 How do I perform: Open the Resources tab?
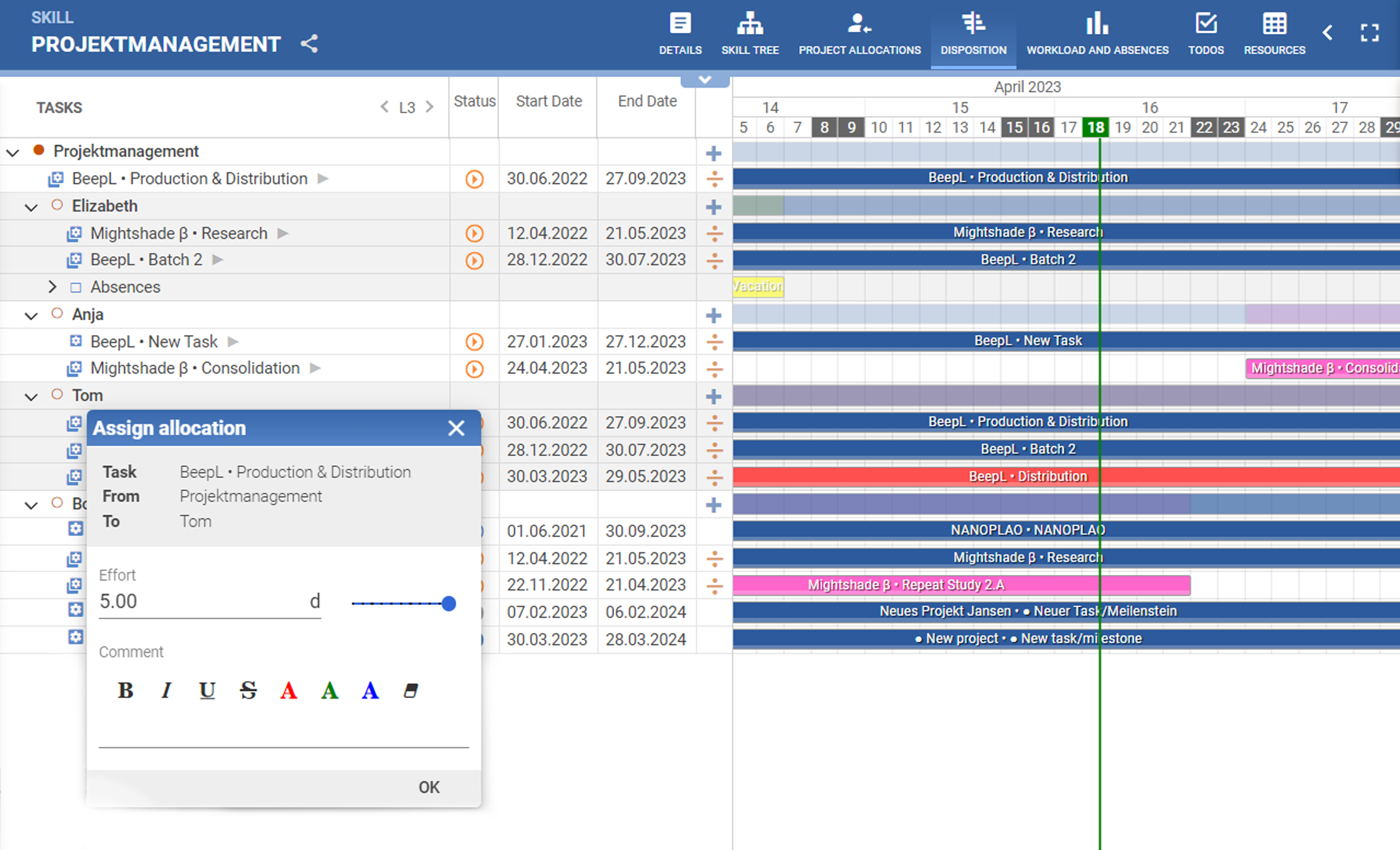[1274, 34]
